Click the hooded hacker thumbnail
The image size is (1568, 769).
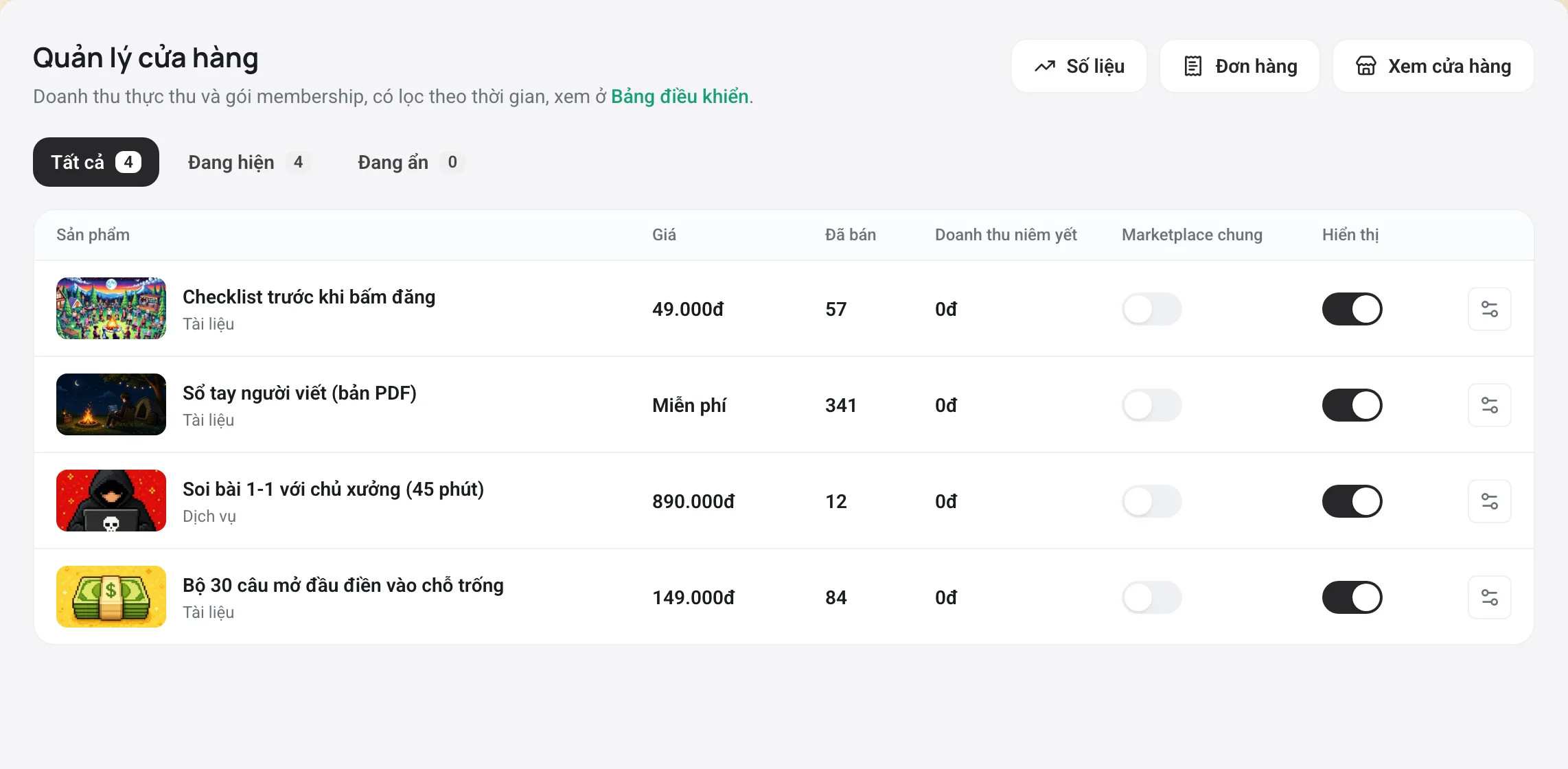coord(111,501)
